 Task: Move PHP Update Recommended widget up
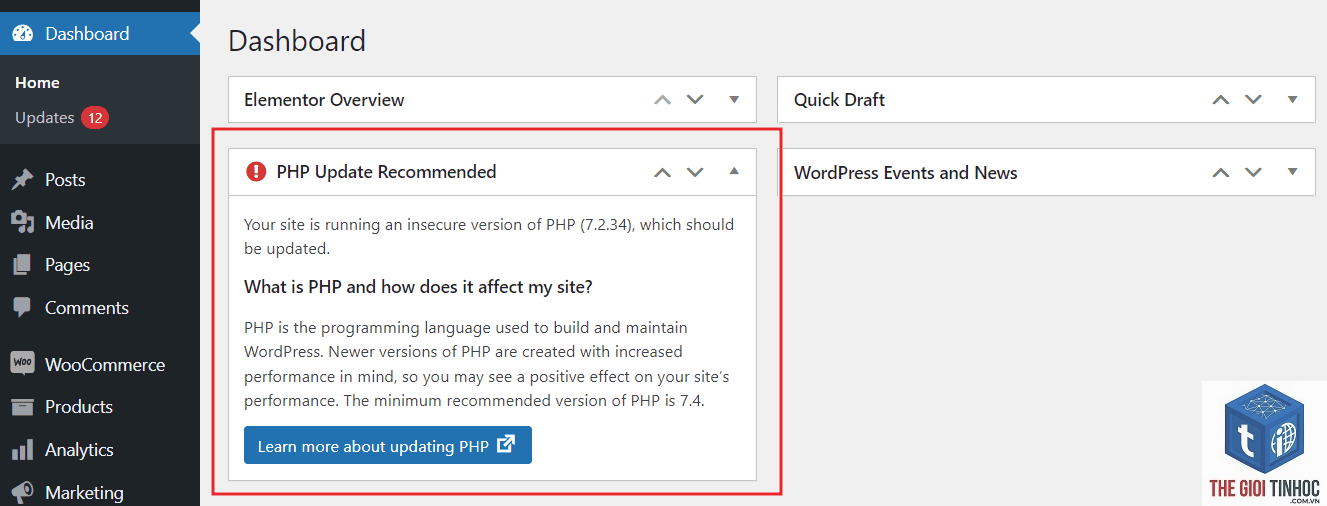pyautogui.click(x=662, y=172)
